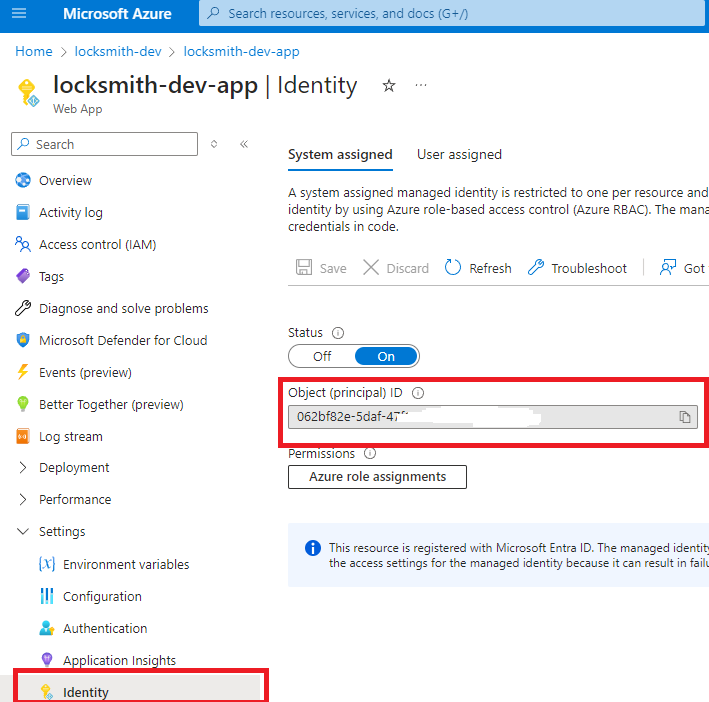This screenshot has height=702, width=709.
Task: Click the Object (principal) ID info icon
Action: (418, 393)
